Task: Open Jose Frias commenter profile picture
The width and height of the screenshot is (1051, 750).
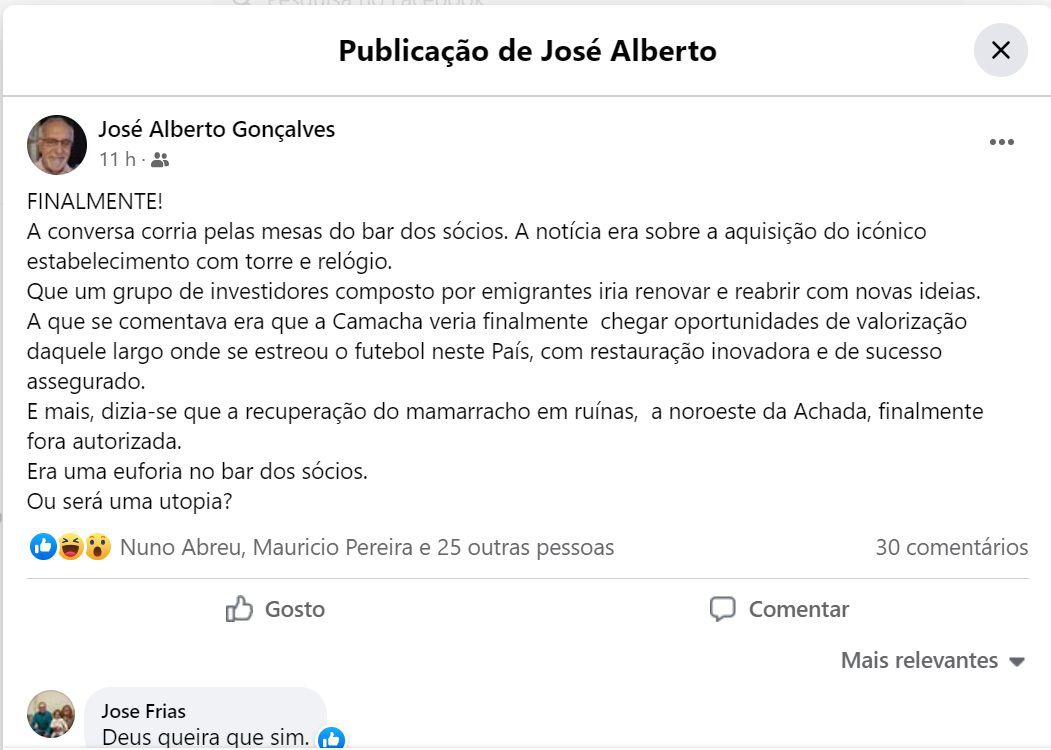Action: click(50, 714)
